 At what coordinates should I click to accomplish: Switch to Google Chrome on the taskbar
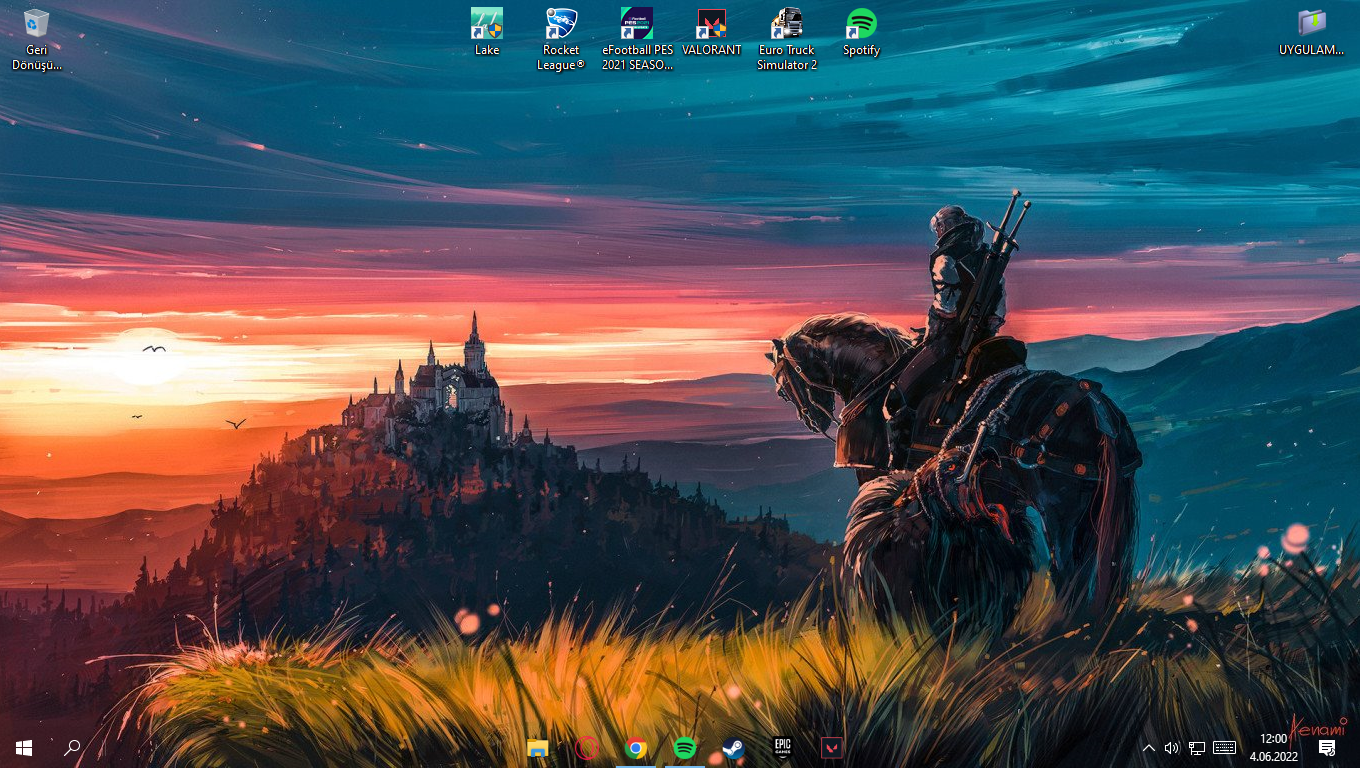pyautogui.click(x=636, y=748)
